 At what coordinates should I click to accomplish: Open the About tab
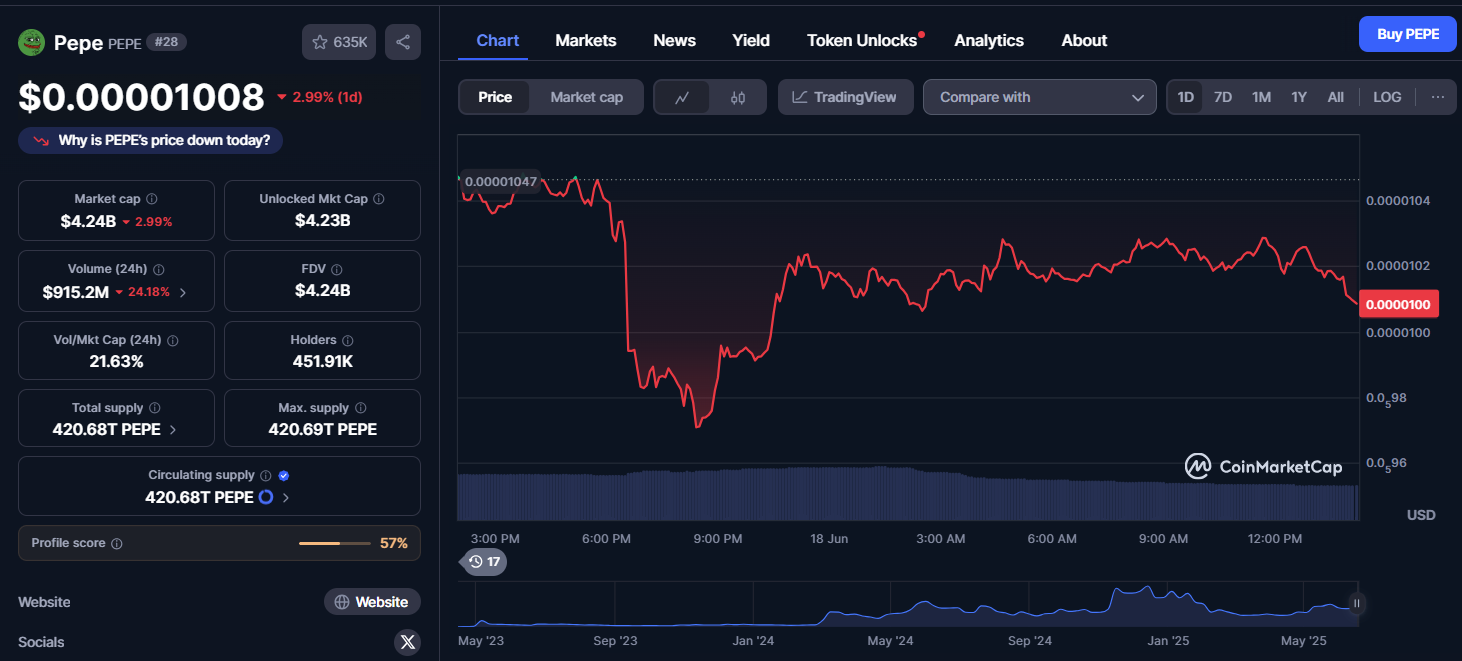point(1084,40)
